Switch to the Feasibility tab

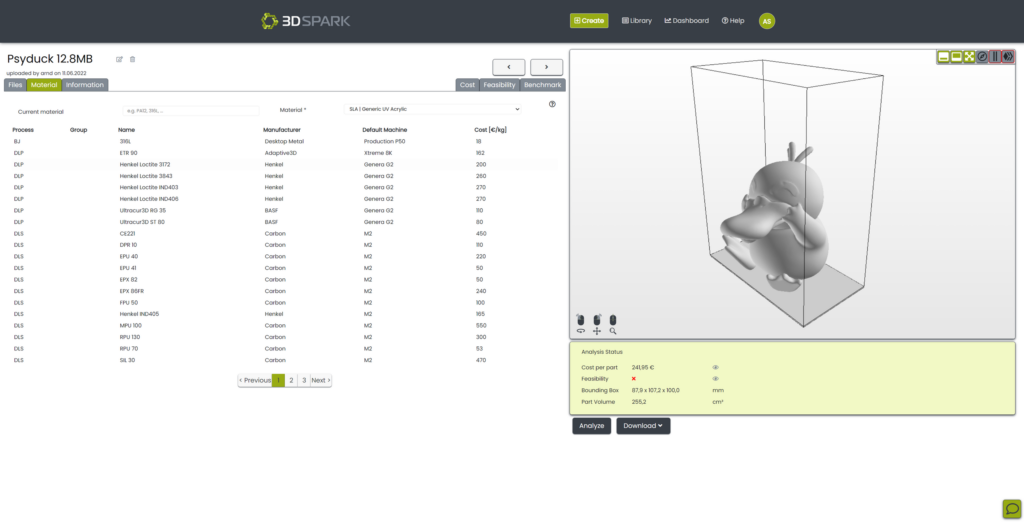pyautogui.click(x=500, y=85)
